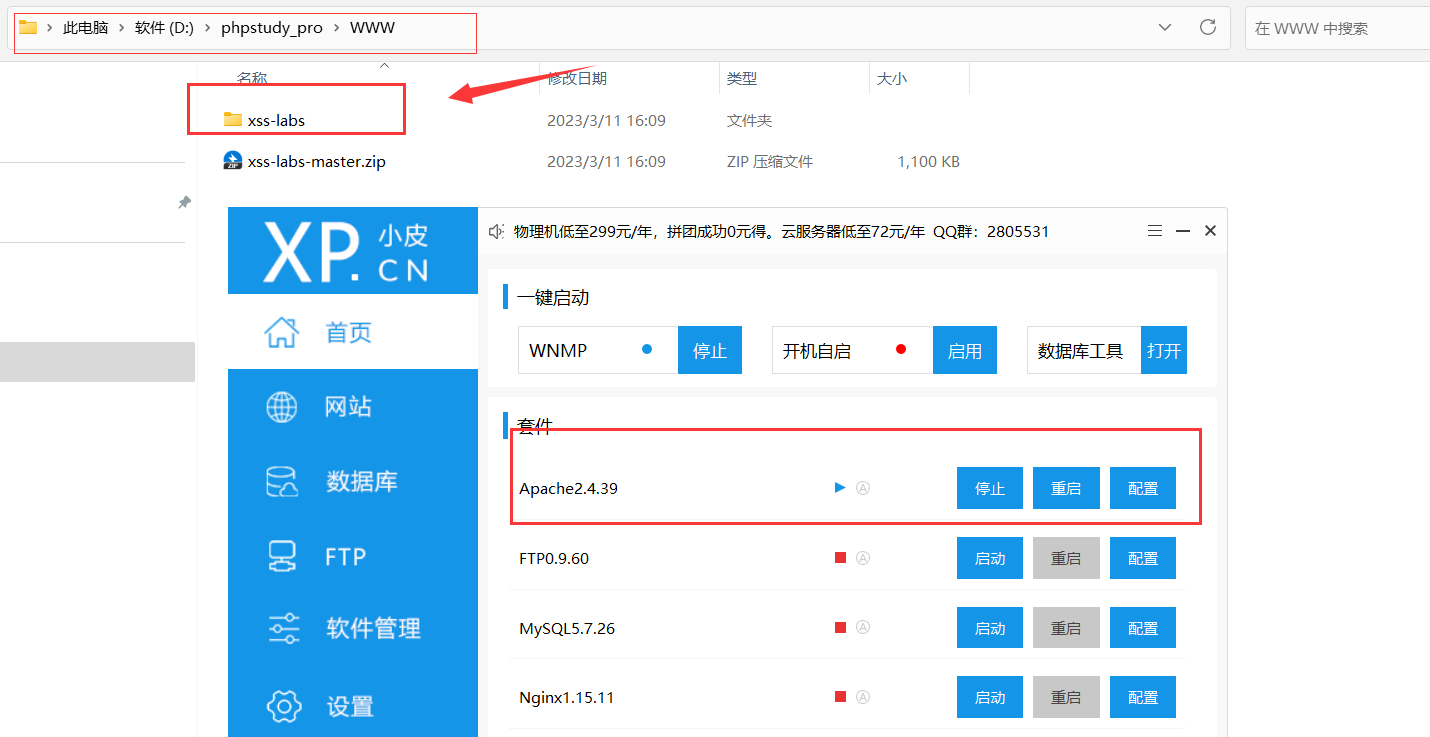
Task: Navigate to 软件 (D:) in the breadcrumb
Action: 165,28
